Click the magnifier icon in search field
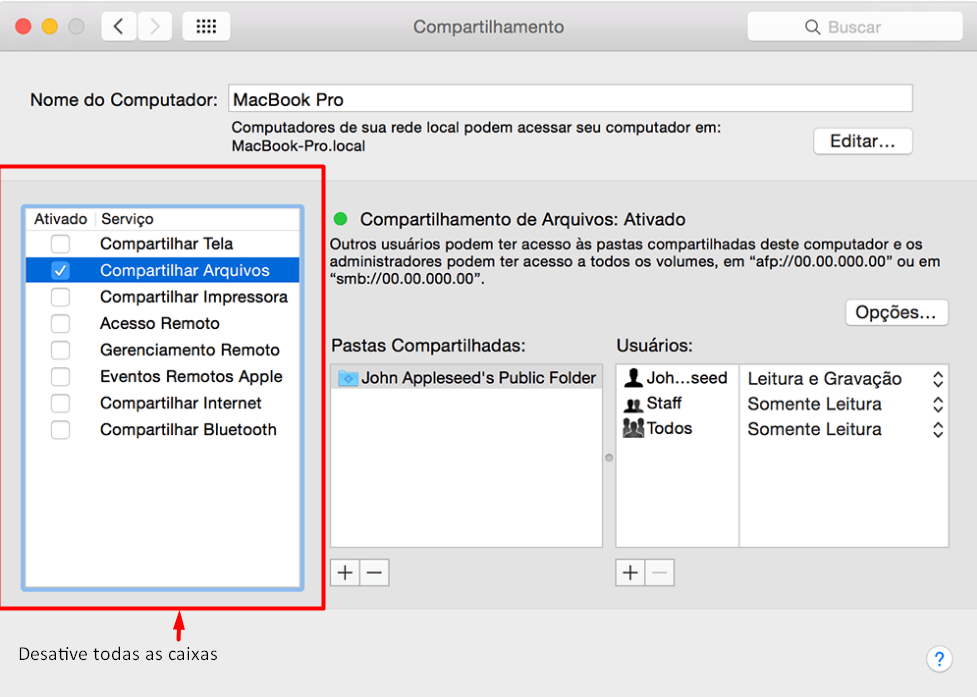The height and width of the screenshot is (697, 977). 812,27
